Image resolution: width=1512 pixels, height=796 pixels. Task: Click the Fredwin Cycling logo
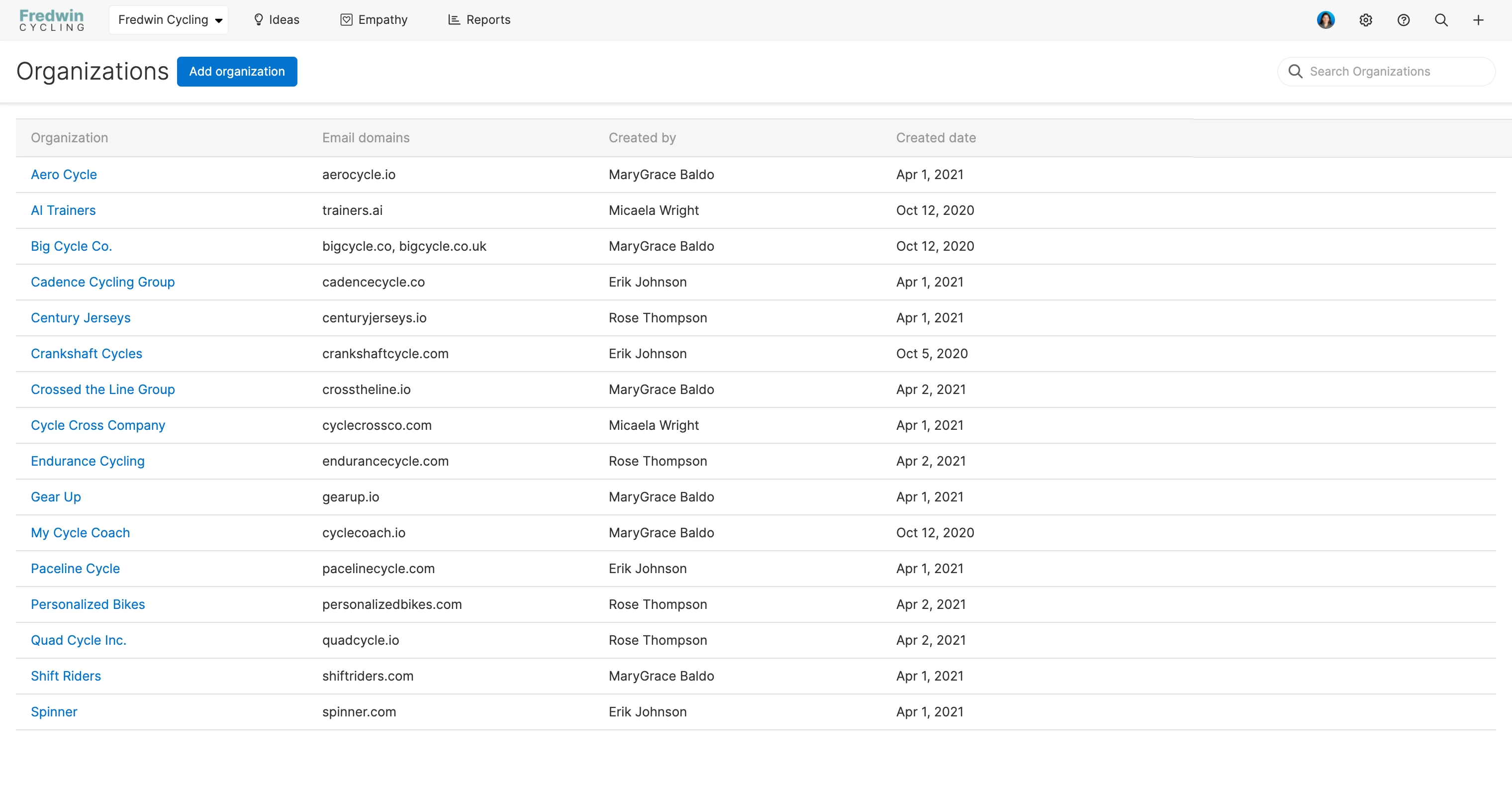52,20
